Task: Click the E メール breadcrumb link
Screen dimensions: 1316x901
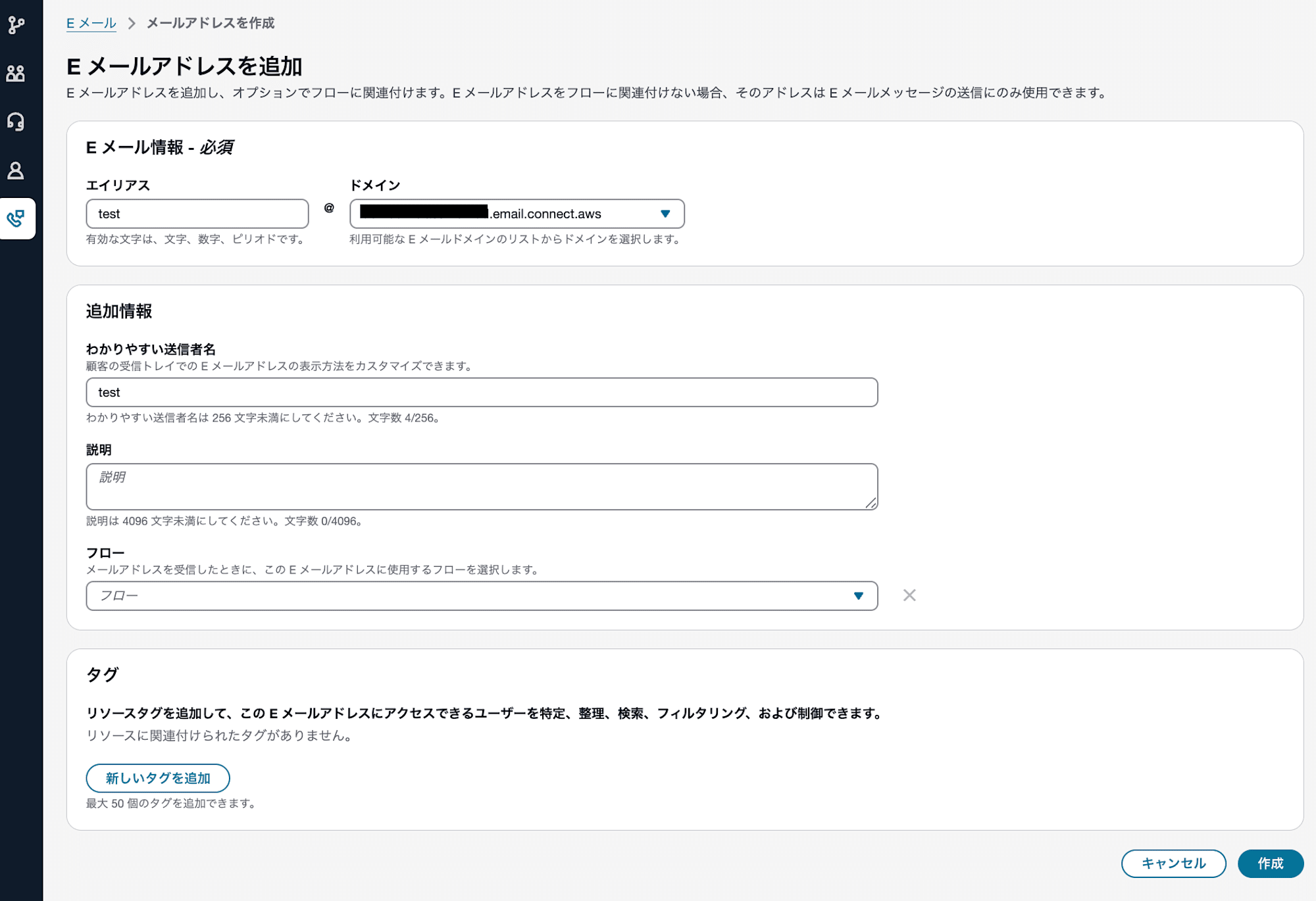Action: [91, 23]
